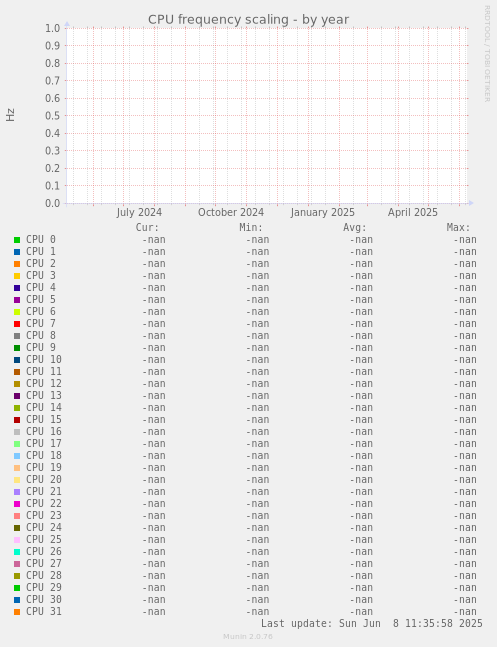Click the 'CPU 14' legend label

point(44,407)
